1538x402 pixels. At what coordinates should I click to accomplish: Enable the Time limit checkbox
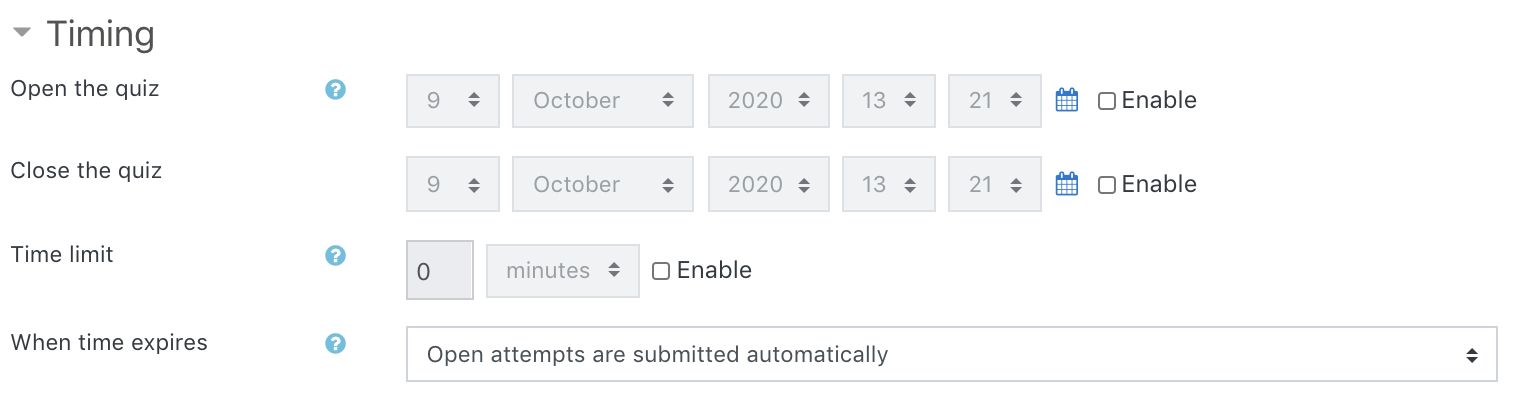[x=661, y=271]
